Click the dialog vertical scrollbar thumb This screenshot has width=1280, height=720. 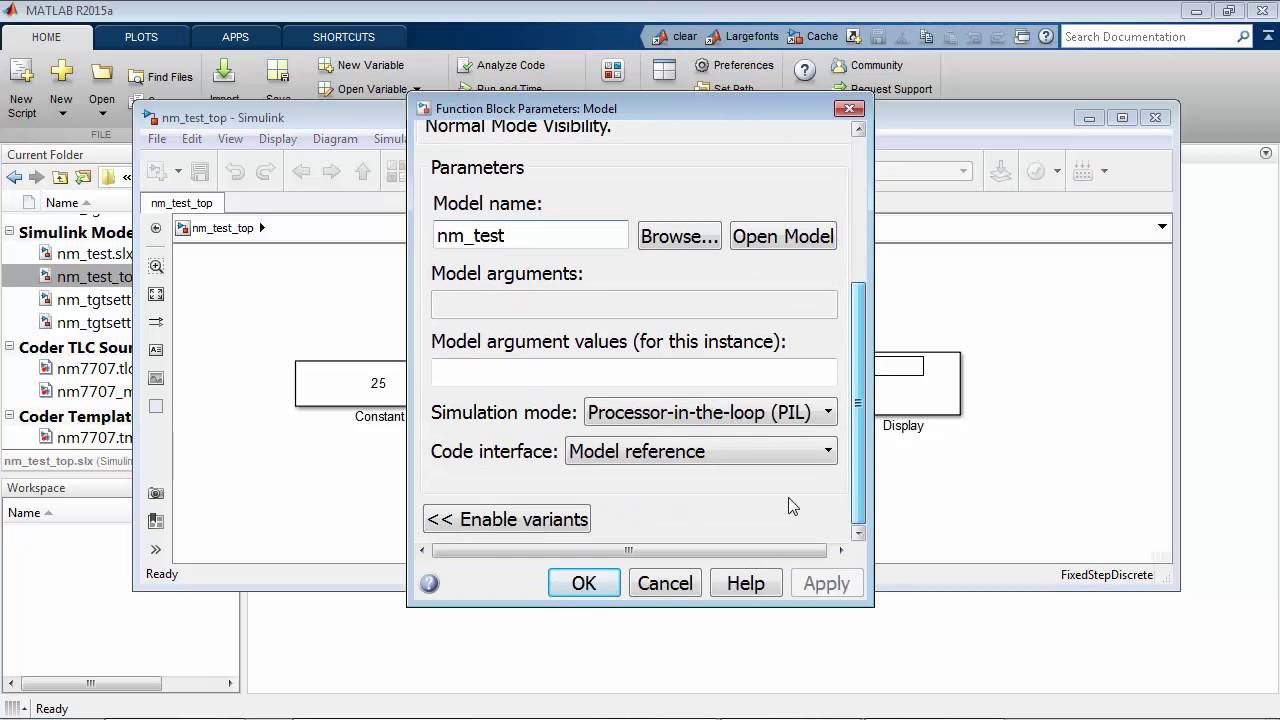[857, 402]
